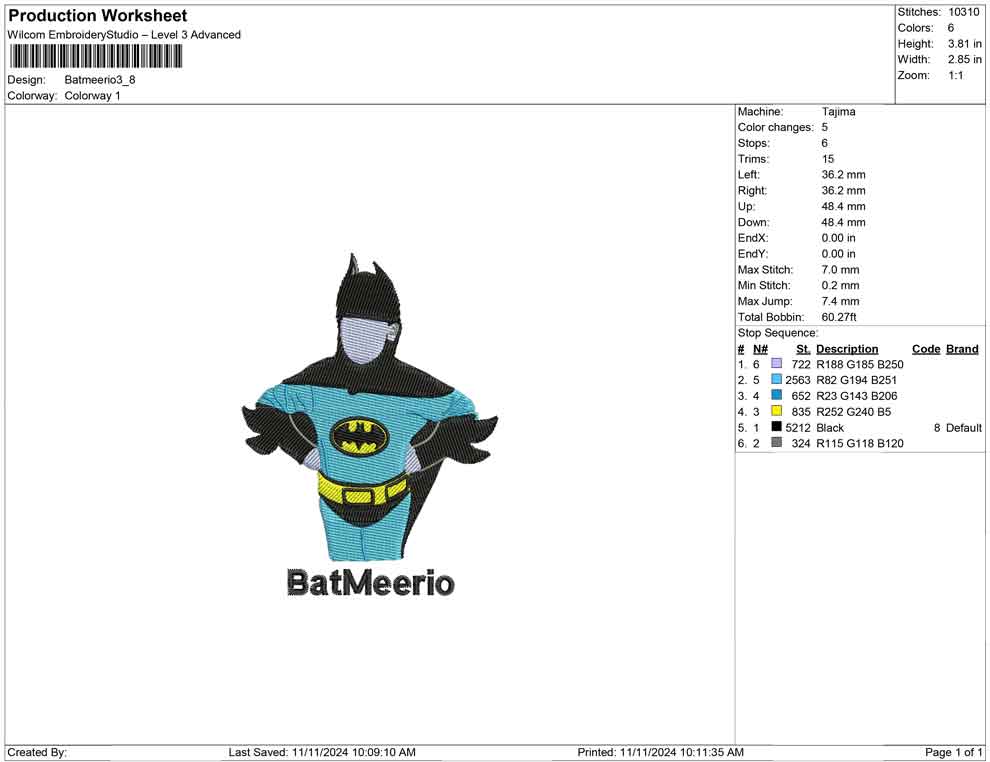990x762 pixels.
Task: Click the Last Saved timestamp in the footer
Action: (x=322, y=753)
